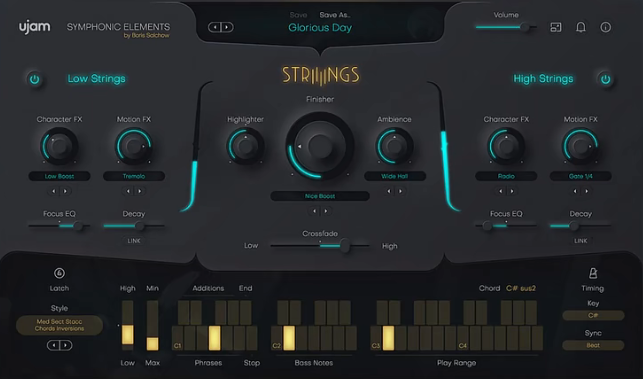Click the Low Strings Character FX knob
Screen dimensions: 643x379
[x=59, y=146]
